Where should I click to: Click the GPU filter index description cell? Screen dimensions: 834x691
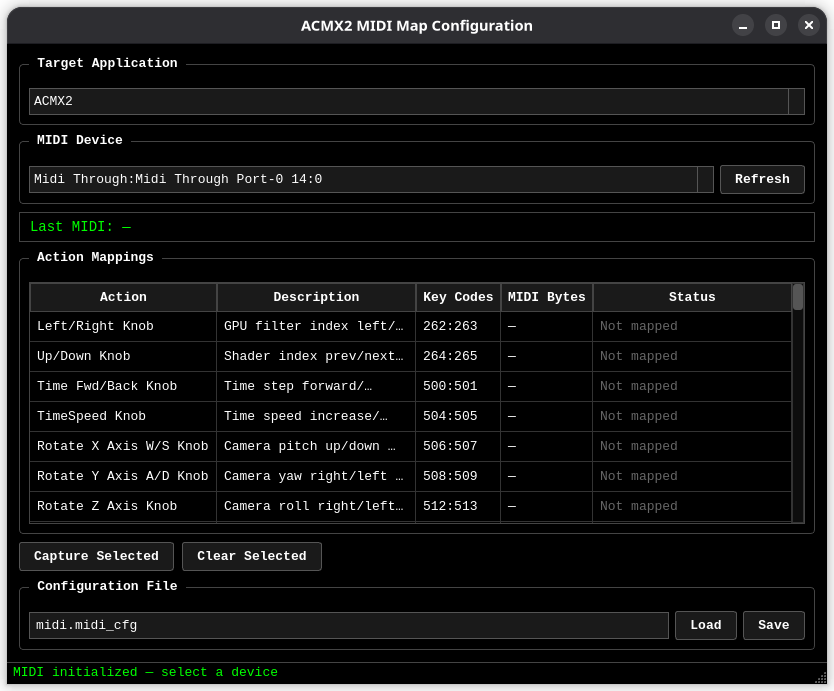[x=316, y=326]
